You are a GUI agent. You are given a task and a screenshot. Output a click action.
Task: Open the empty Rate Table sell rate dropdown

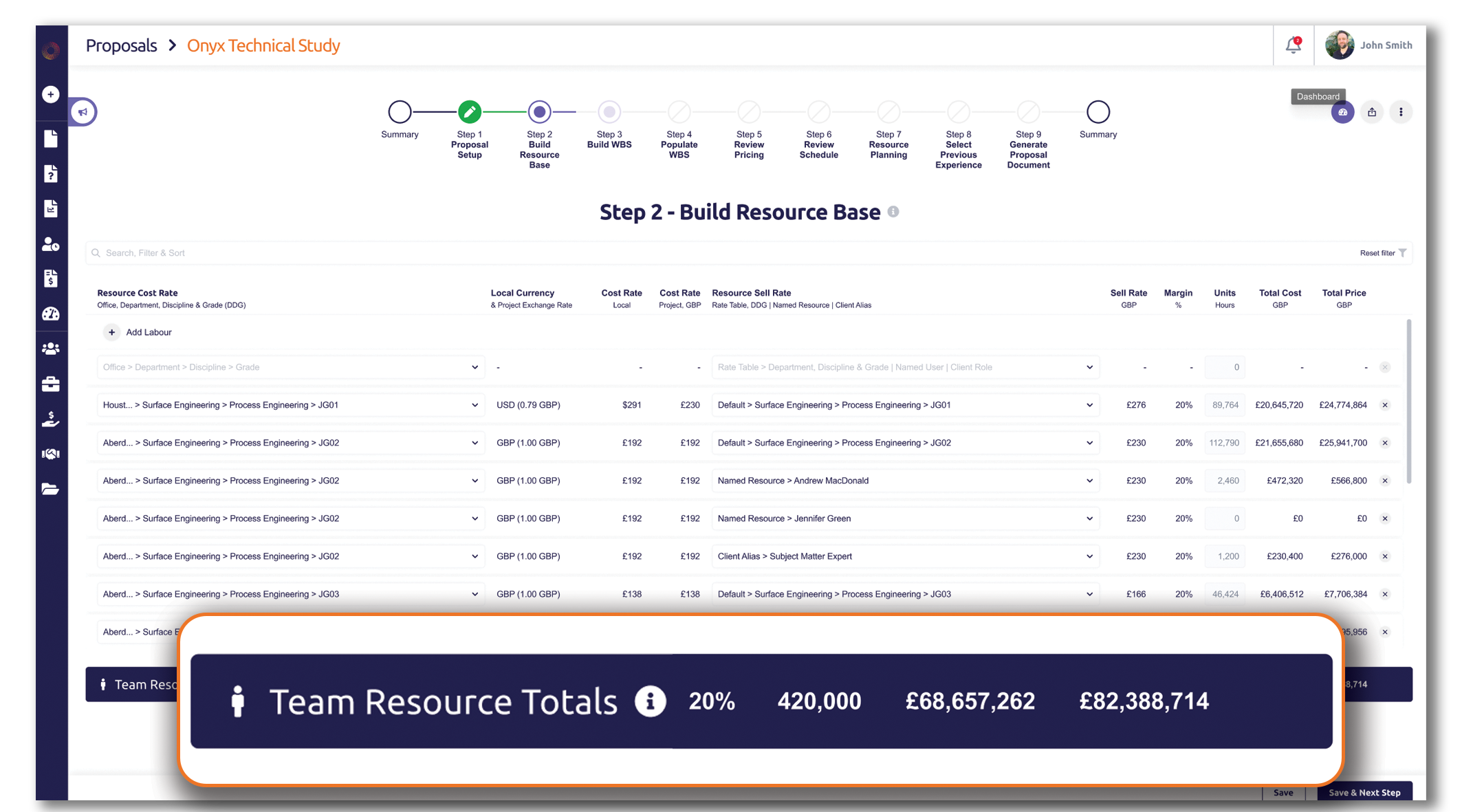906,367
